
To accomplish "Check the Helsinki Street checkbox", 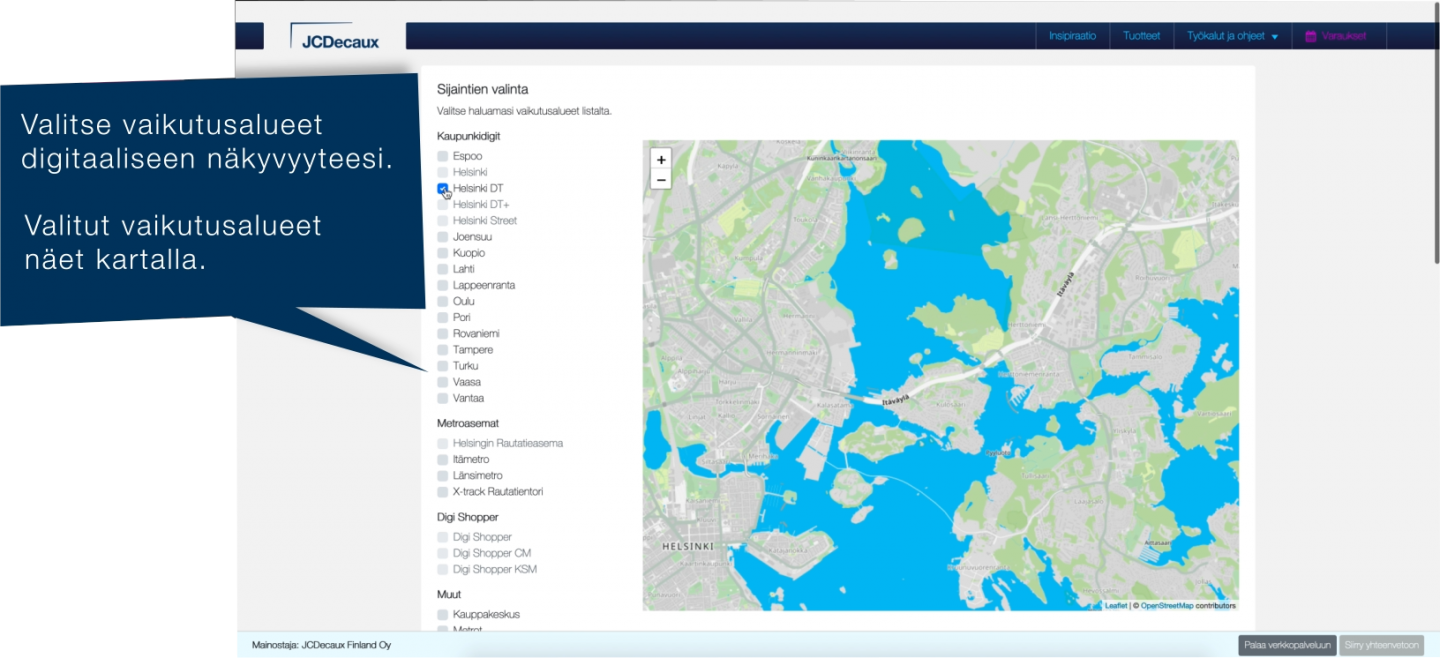I will point(443,220).
